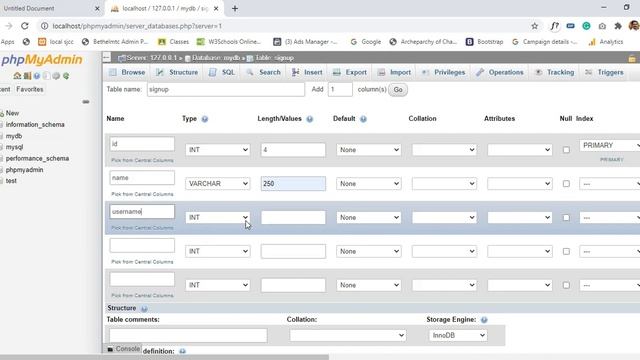Screen dimensions: 640x360
Task: Open the Search tab
Action: click(x=264, y=72)
